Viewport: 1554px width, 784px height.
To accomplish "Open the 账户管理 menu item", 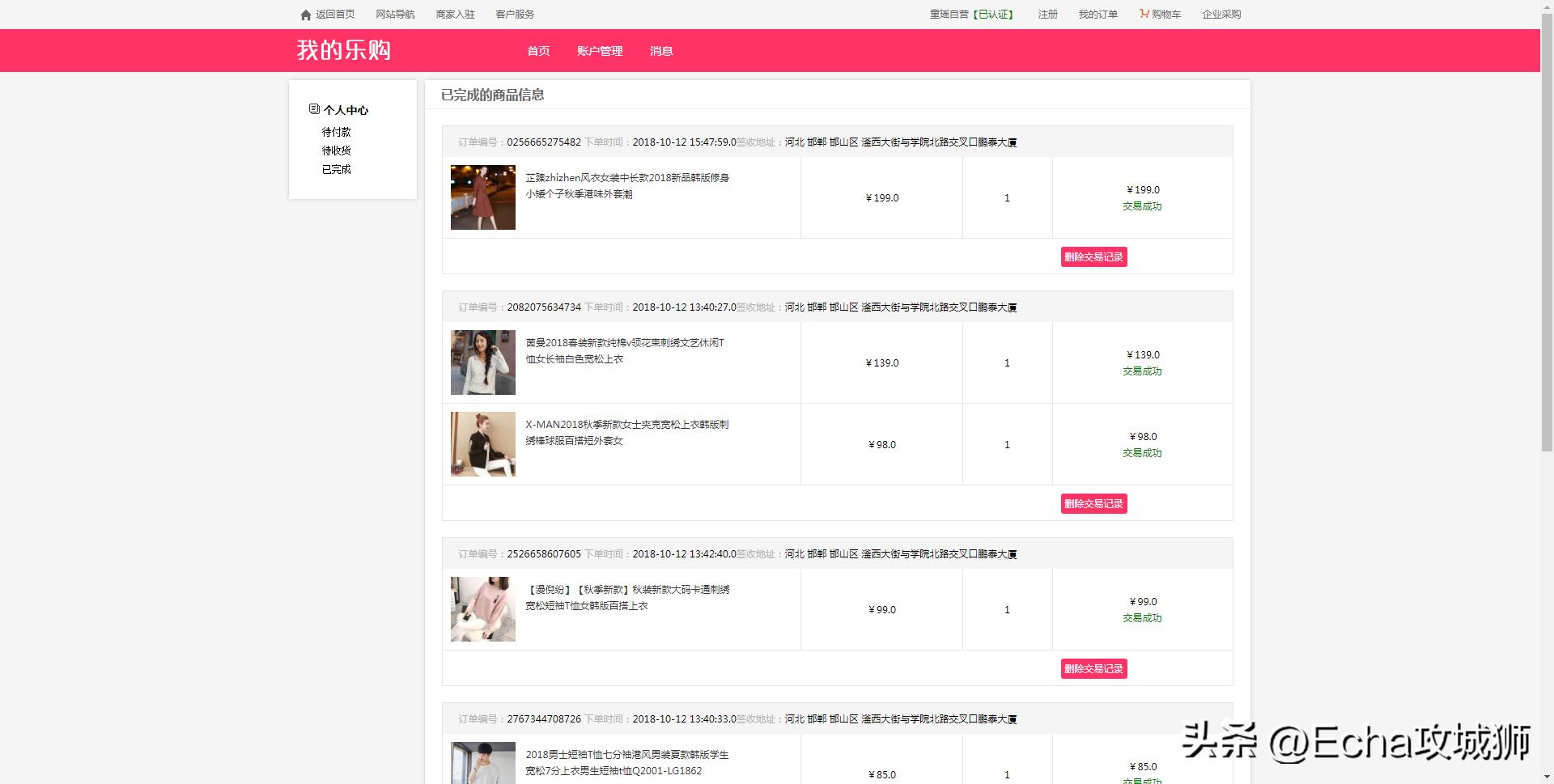I will click(x=600, y=51).
